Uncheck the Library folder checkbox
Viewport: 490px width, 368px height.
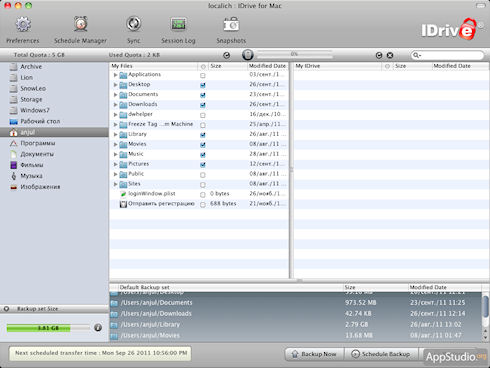tap(203, 135)
